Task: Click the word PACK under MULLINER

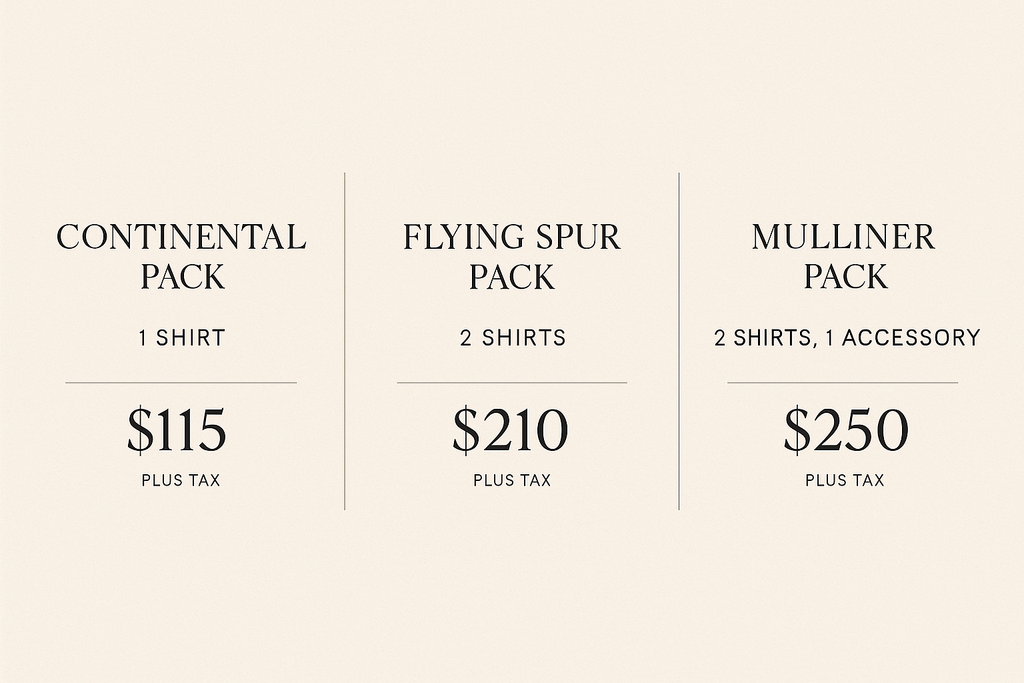Action: 845,277
